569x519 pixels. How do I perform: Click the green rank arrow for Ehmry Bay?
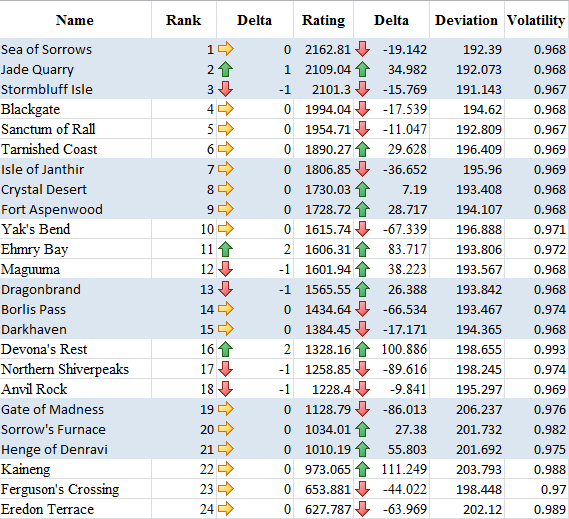(226, 249)
